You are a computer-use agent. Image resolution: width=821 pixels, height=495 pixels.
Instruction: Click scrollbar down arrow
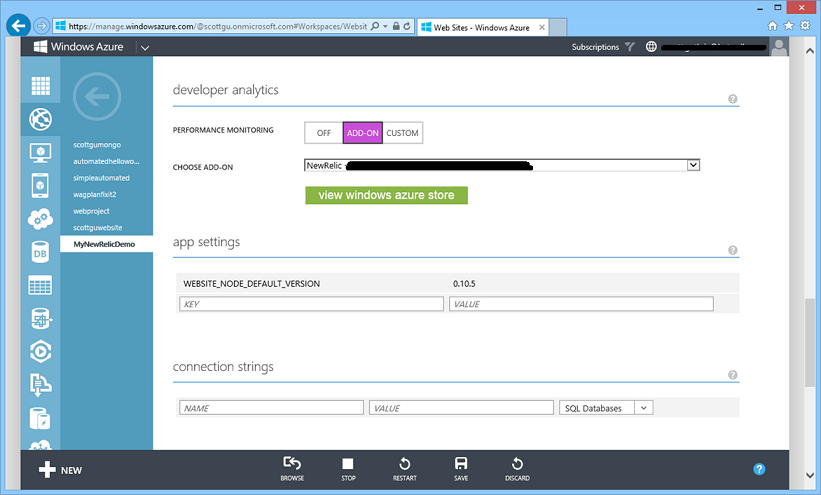pos(809,476)
